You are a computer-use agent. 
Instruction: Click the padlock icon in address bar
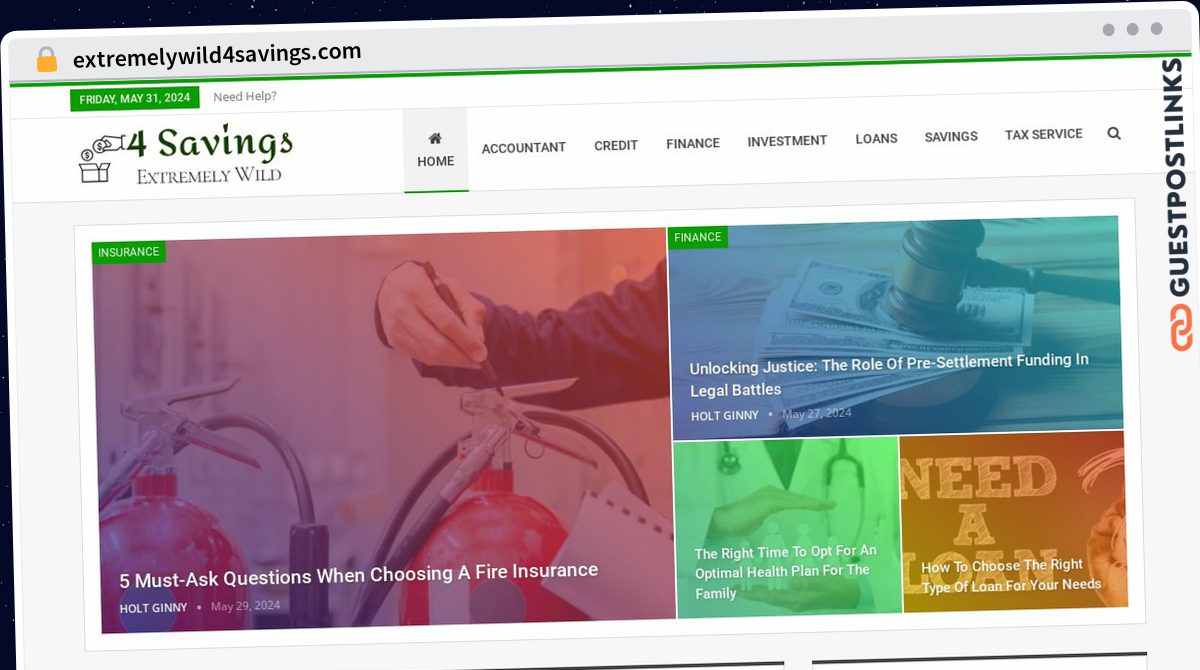47,59
